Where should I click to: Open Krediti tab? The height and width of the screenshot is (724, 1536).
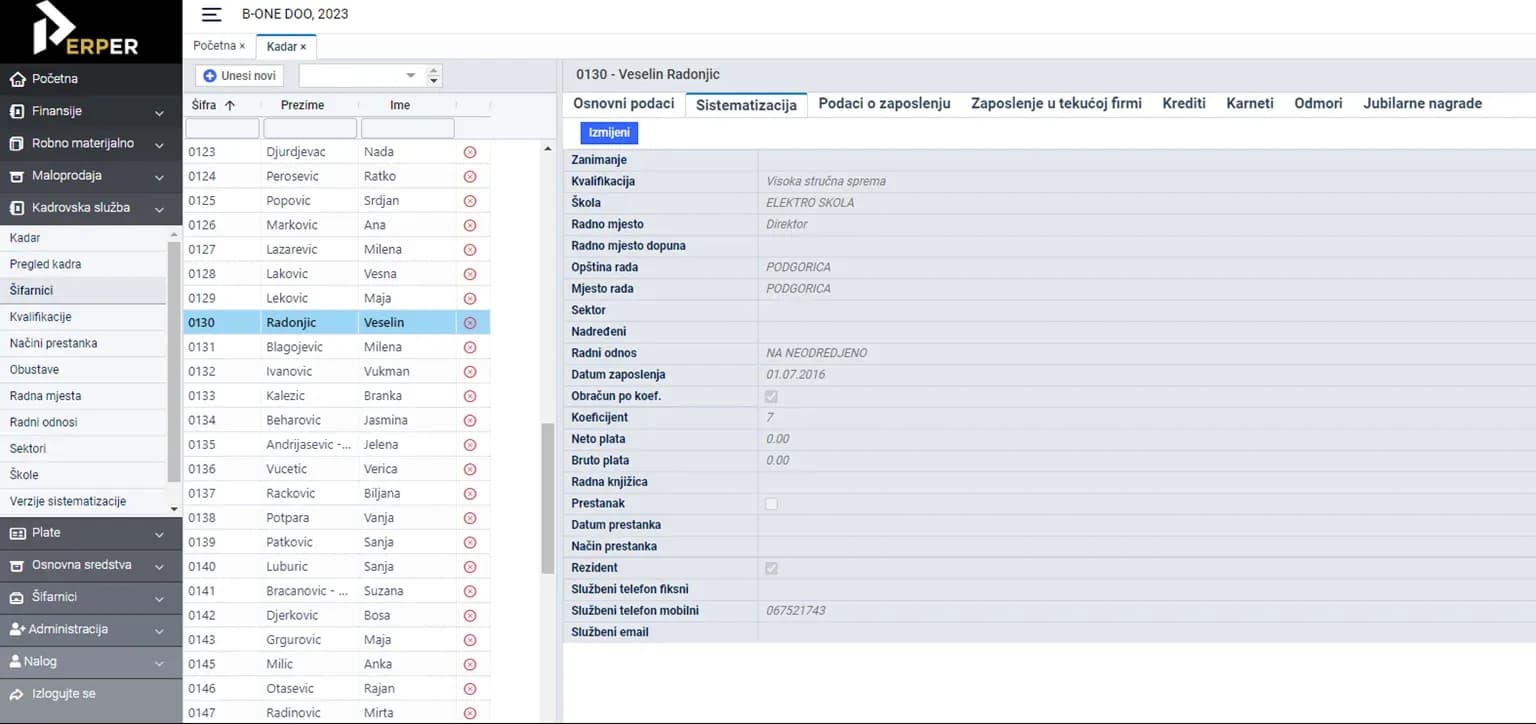tap(1184, 103)
